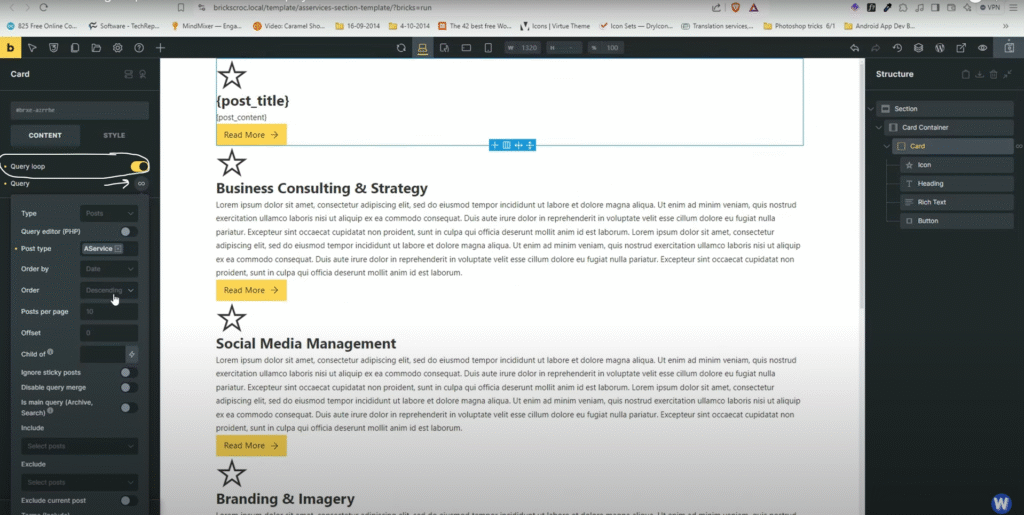The width and height of the screenshot is (1024, 515).
Task: Open the Type dropdown showing Posts
Action: 108,213
